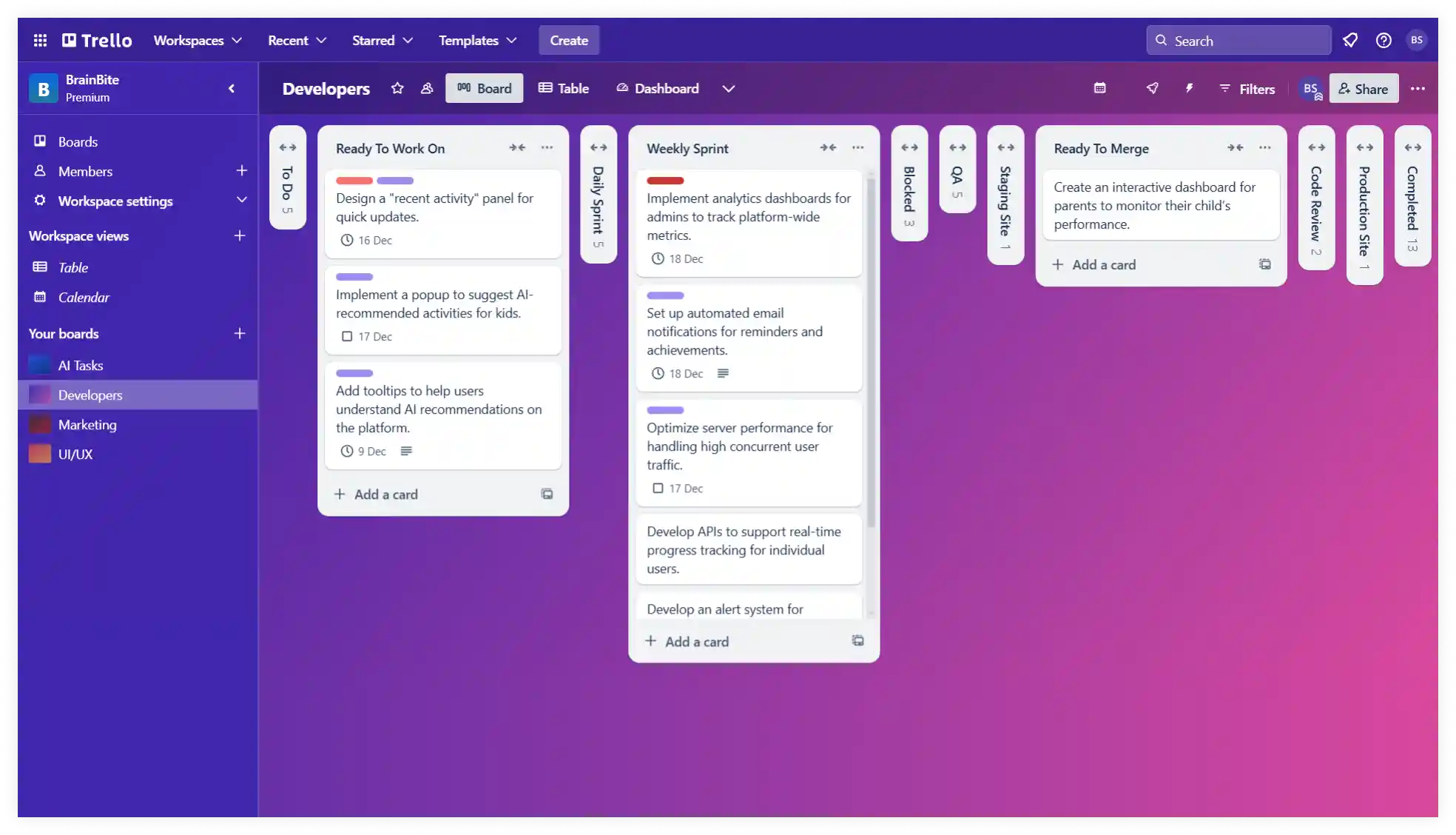Collapse the Weekly Sprint list
This screenshot has width=1456, height=835.
(x=828, y=147)
